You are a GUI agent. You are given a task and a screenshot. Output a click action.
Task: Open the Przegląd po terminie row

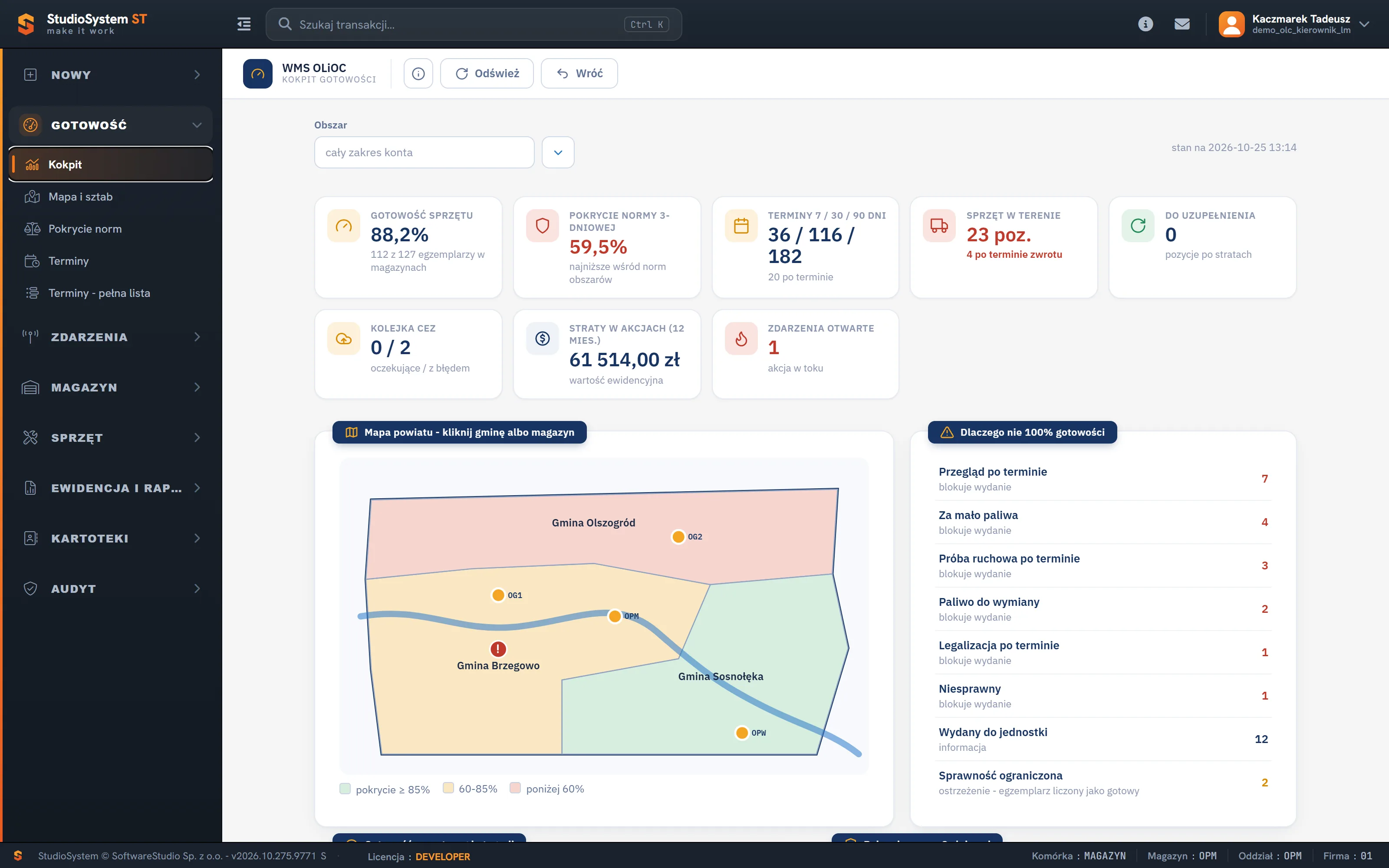click(x=1103, y=479)
